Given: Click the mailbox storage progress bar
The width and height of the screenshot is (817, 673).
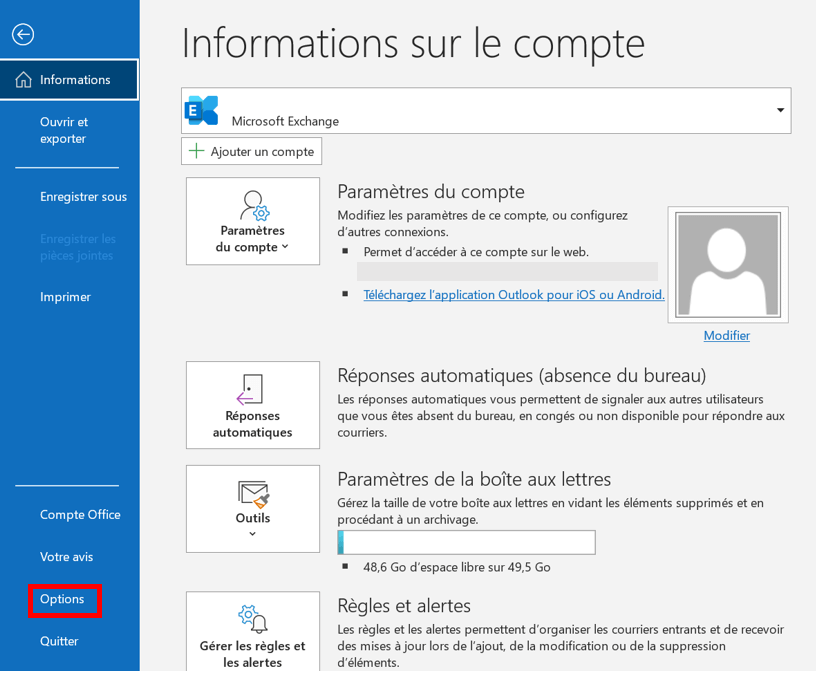Looking at the screenshot, I should [466, 542].
